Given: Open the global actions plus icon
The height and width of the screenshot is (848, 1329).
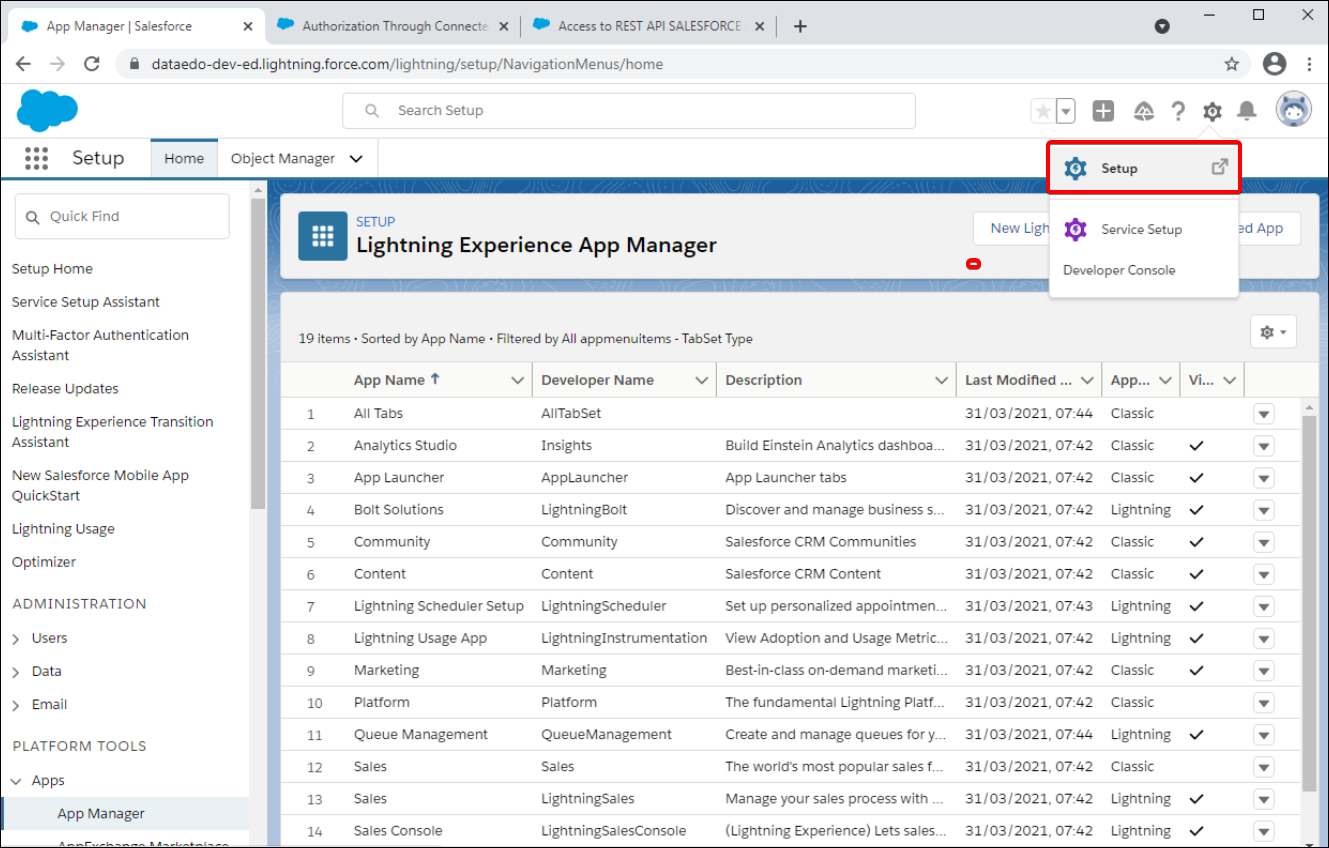Looking at the screenshot, I should [x=1103, y=111].
